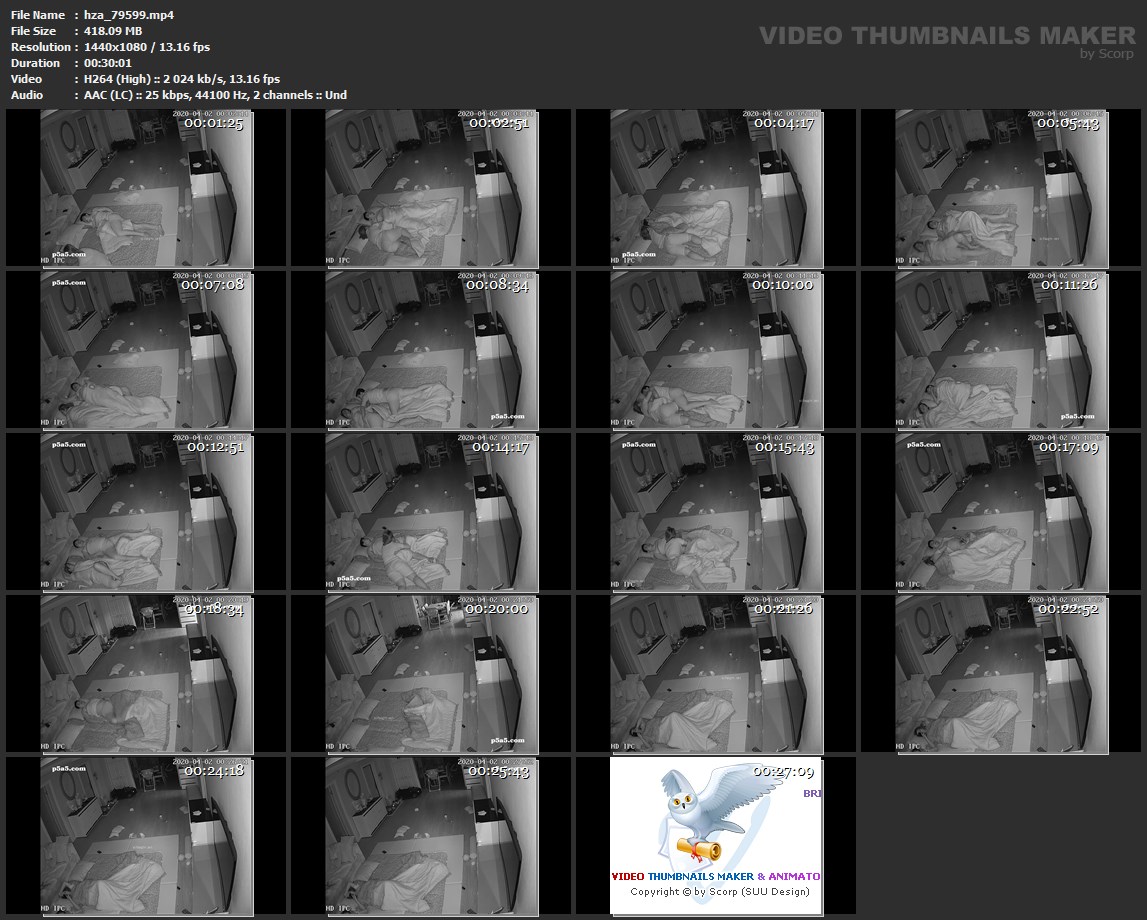The height and width of the screenshot is (920, 1147).
Task: Click the thumbnail at 00:12:51
Action: pos(146,512)
